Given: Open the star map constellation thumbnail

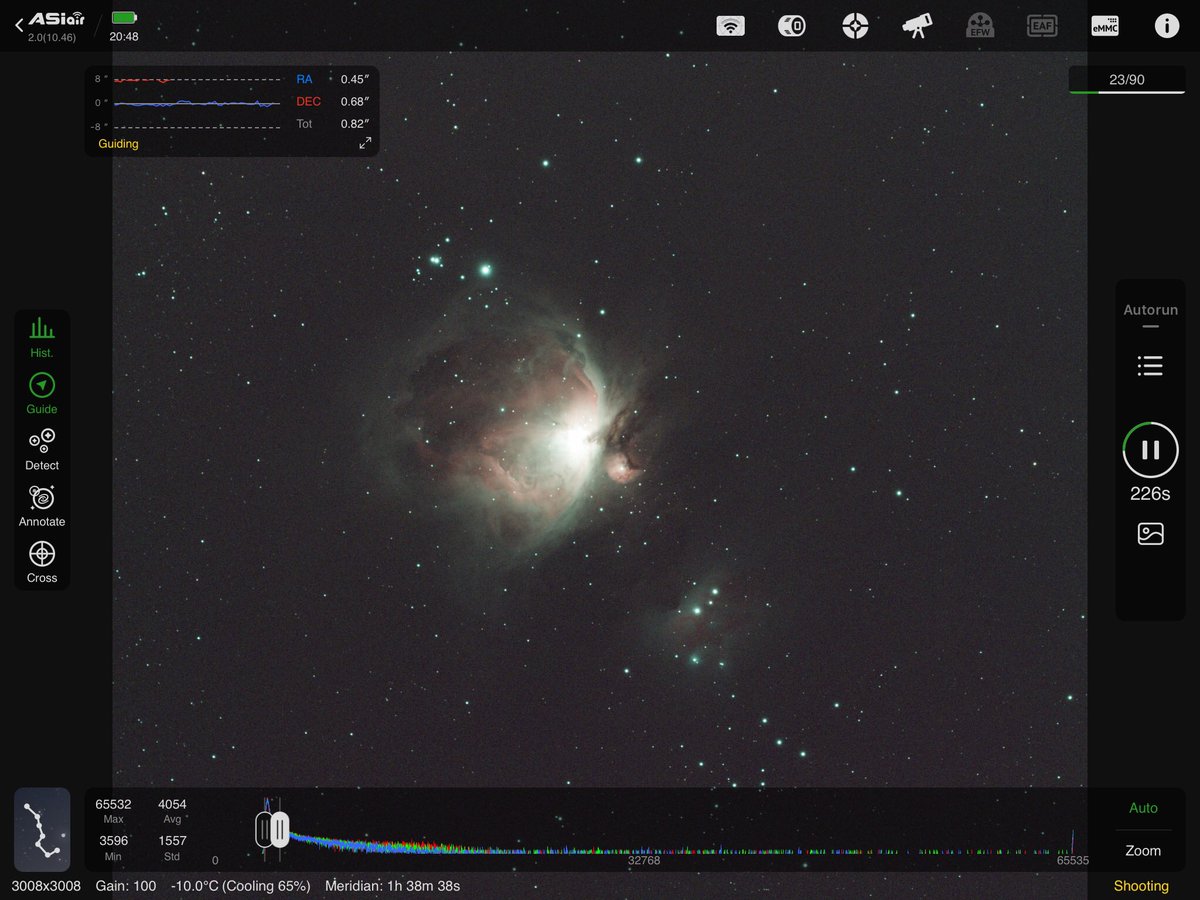Looking at the screenshot, I should pyautogui.click(x=42, y=829).
